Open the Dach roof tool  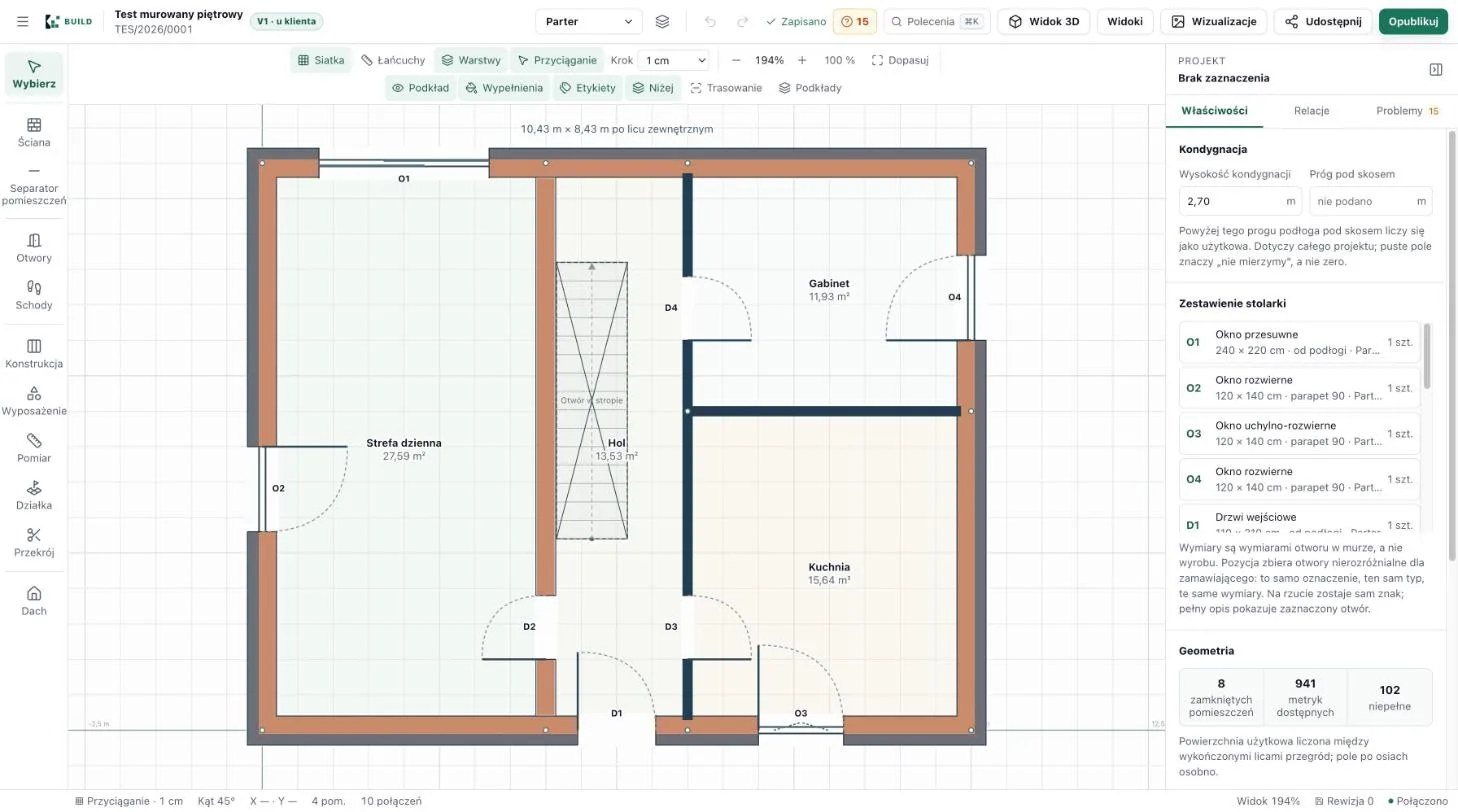pos(34,601)
